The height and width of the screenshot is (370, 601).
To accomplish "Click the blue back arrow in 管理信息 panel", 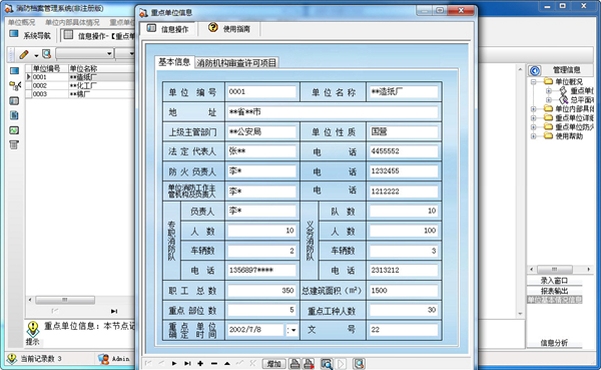I will coord(535,70).
